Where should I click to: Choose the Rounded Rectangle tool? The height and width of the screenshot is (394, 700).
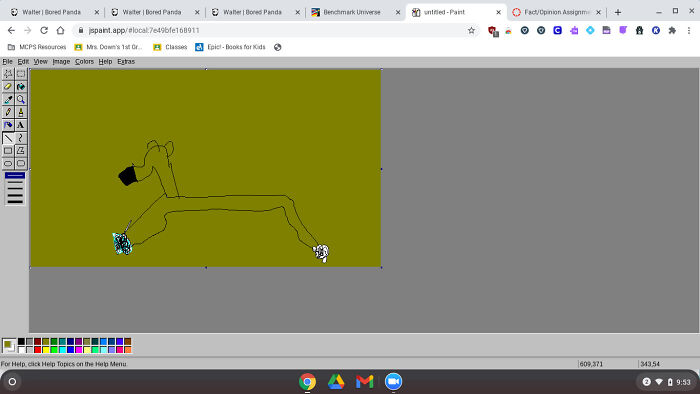tap(21, 163)
